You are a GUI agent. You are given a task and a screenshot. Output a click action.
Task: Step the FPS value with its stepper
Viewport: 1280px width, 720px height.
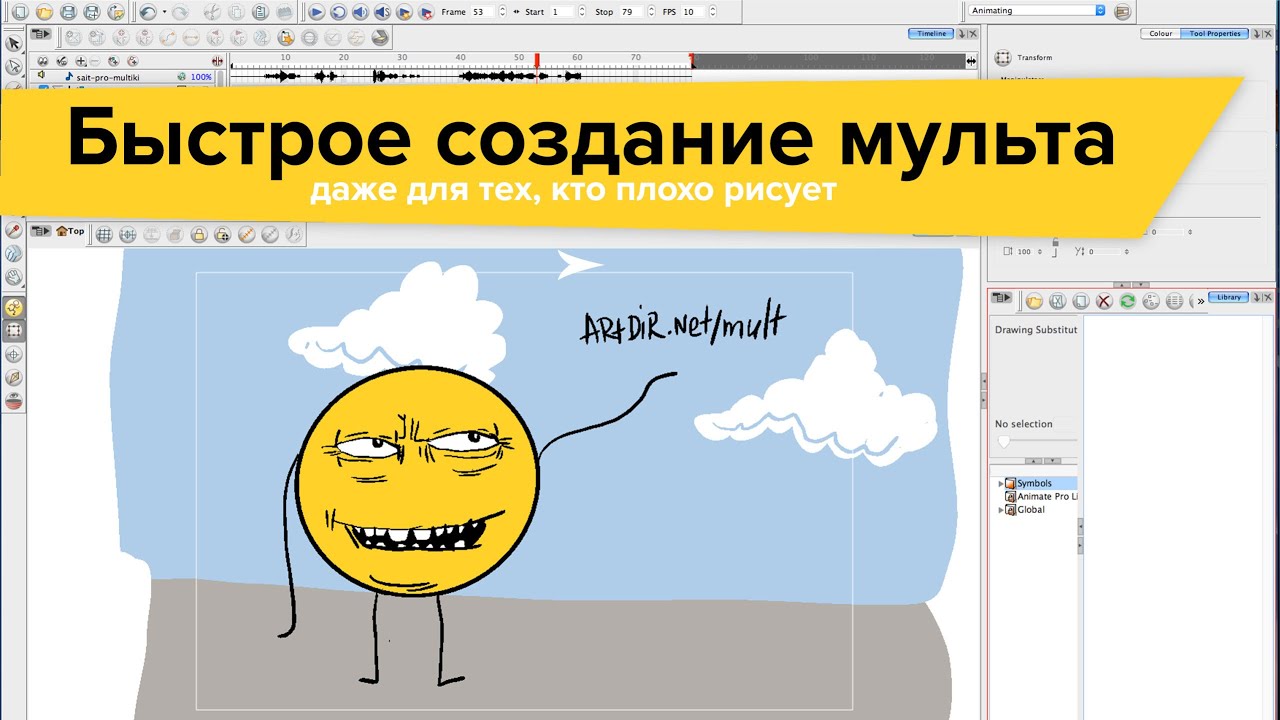click(x=711, y=12)
